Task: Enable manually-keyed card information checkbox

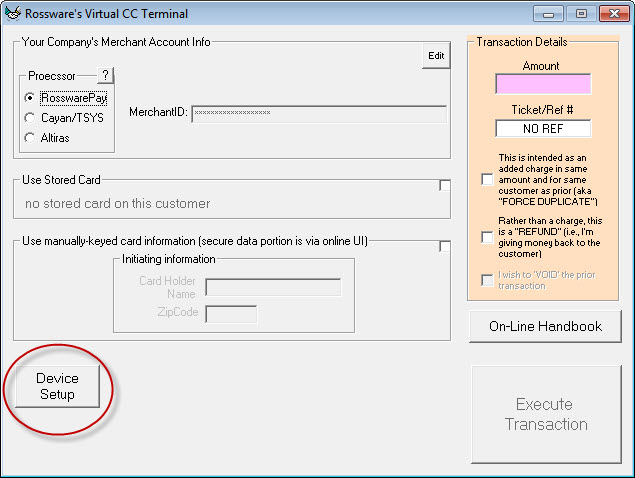Action: click(x=445, y=247)
